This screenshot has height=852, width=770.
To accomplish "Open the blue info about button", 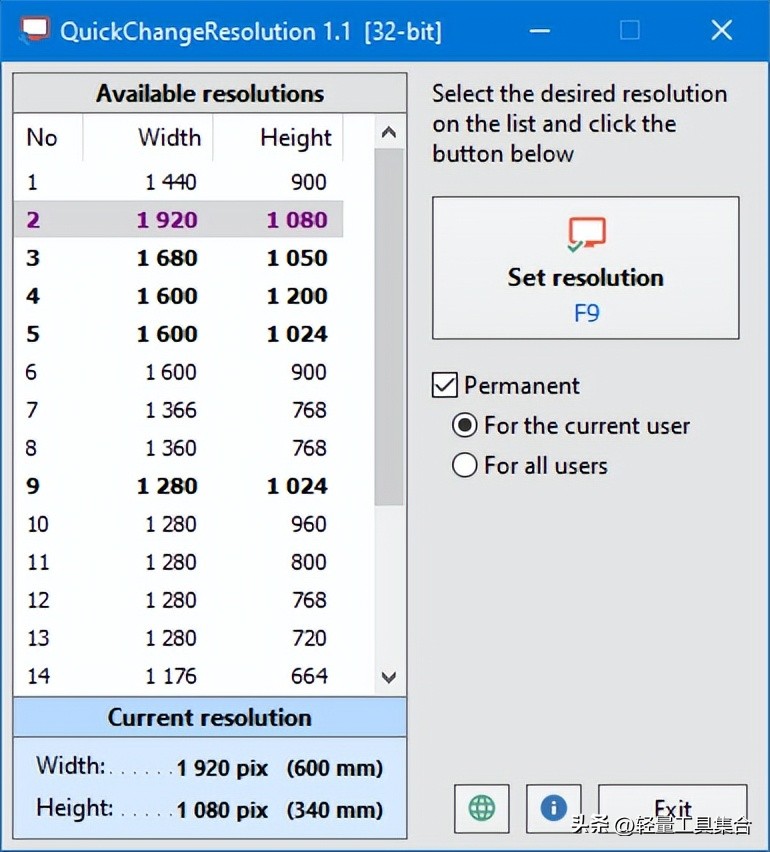I will (553, 809).
